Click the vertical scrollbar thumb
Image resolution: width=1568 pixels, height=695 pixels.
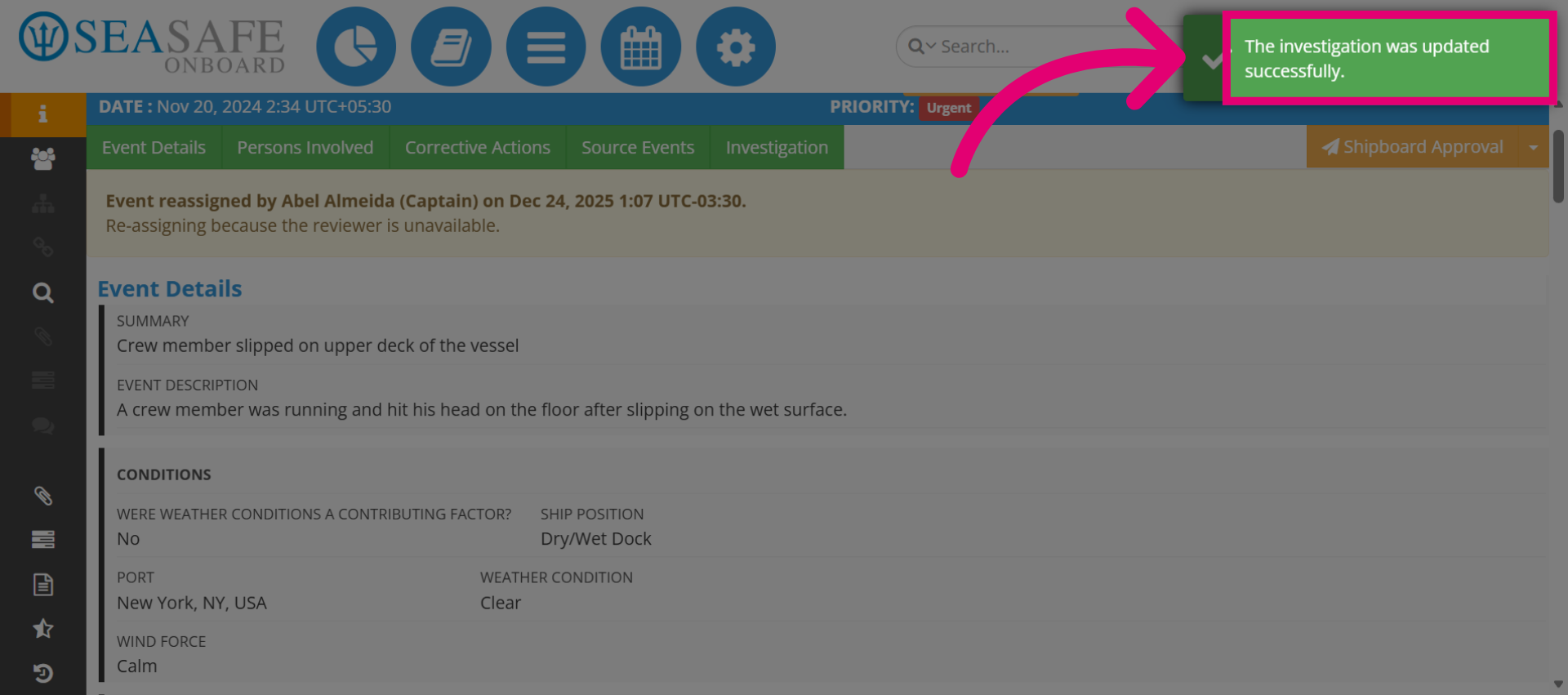click(x=1558, y=166)
